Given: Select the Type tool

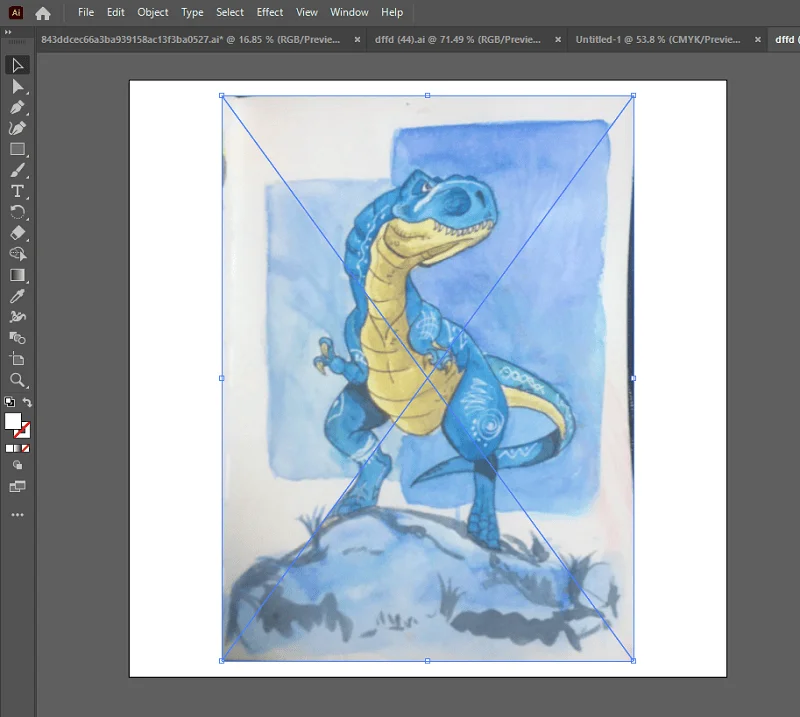Looking at the screenshot, I should click(17, 191).
